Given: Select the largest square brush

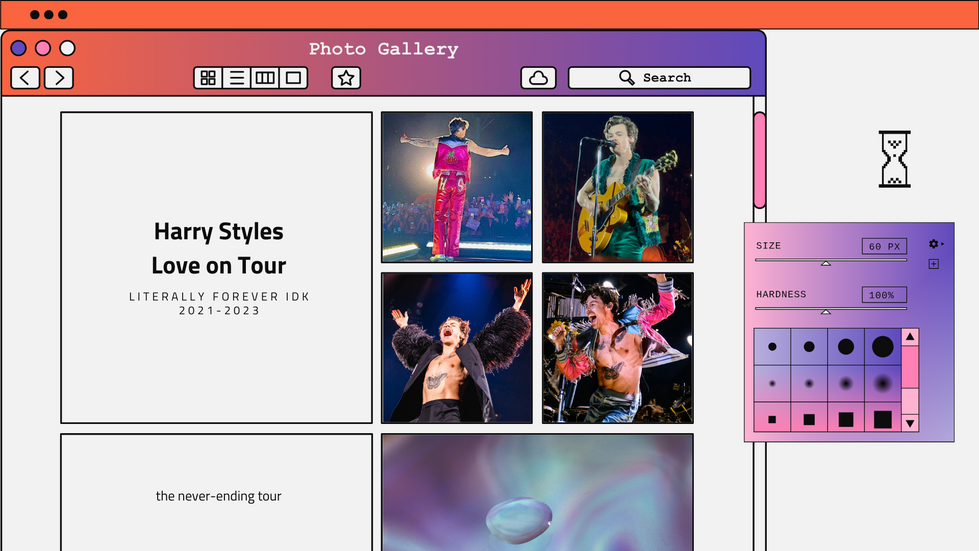Looking at the screenshot, I should [883, 417].
